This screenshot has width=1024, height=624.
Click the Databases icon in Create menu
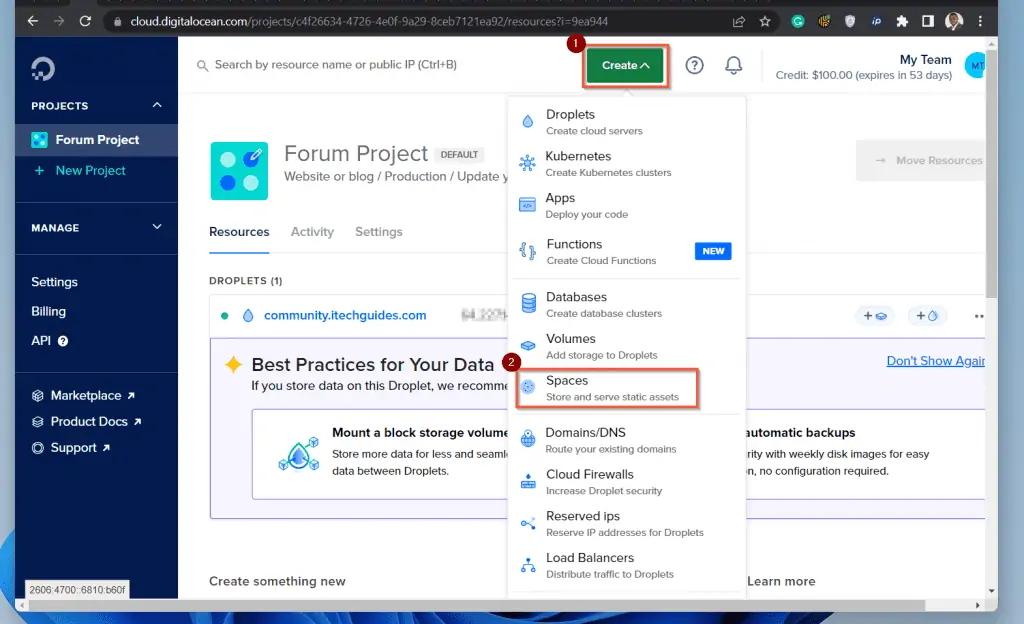pyautogui.click(x=528, y=304)
